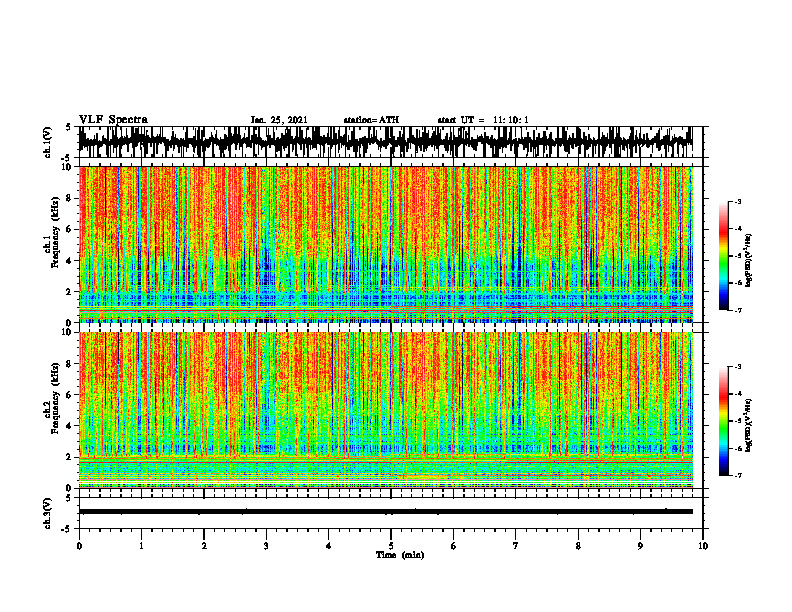Click the -7 tick on lower colorbar
The width and height of the screenshot is (792, 612).
(x=738, y=476)
